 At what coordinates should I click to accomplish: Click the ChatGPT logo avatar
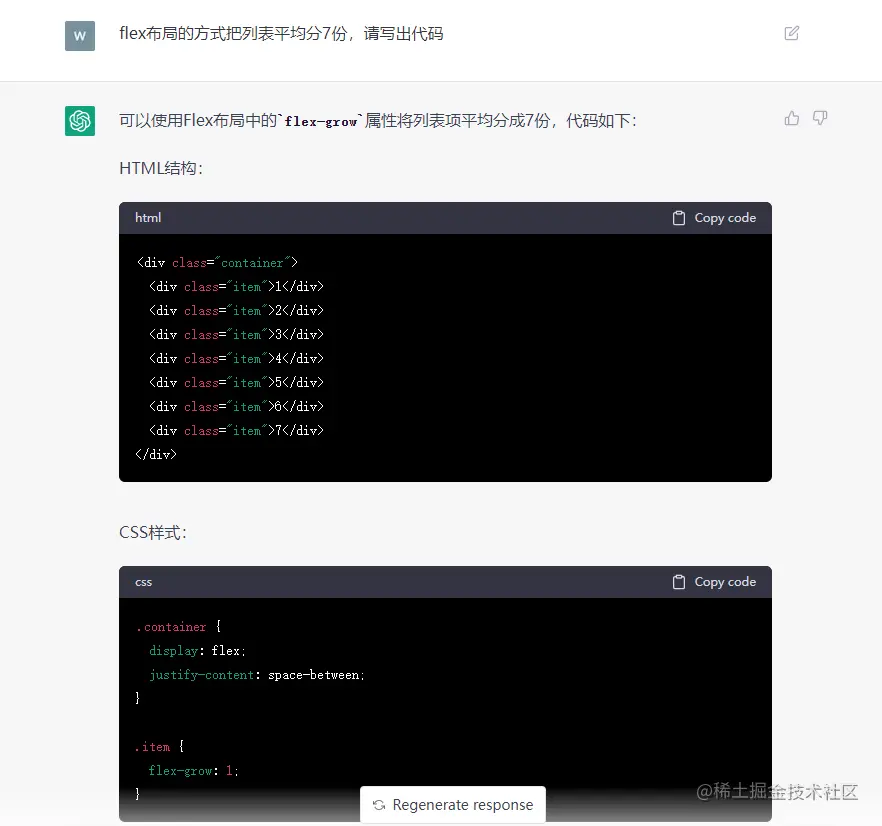pos(80,120)
